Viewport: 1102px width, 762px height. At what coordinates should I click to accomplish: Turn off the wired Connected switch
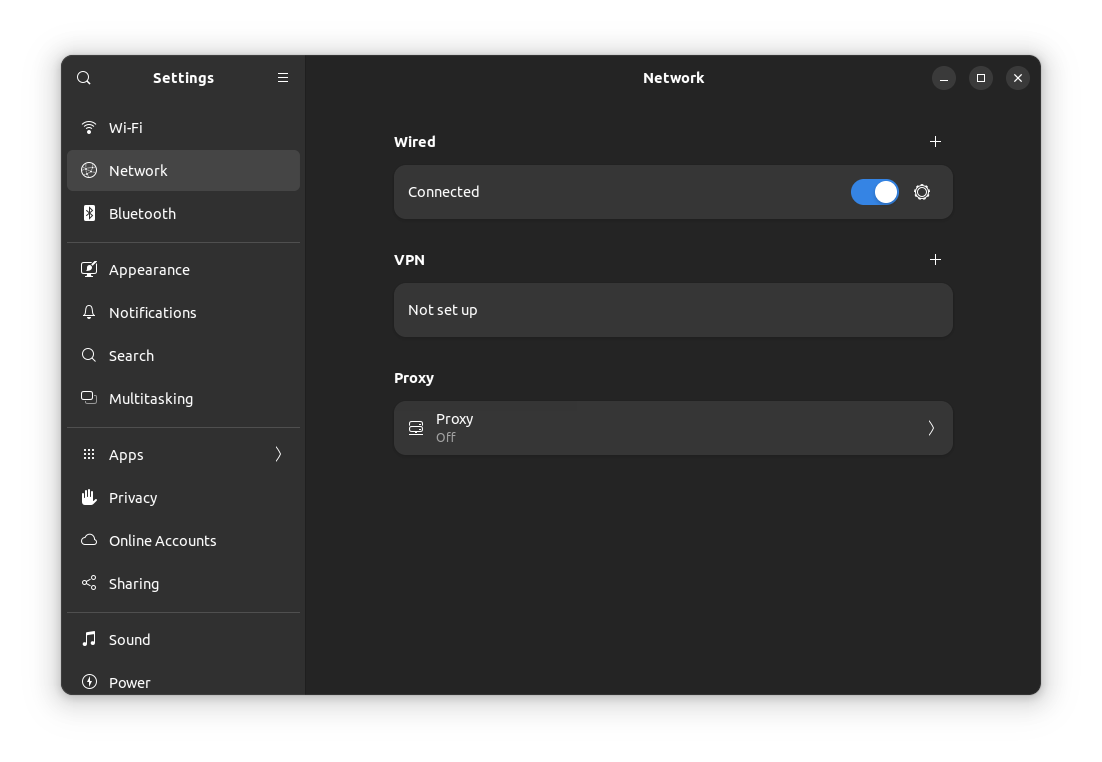(x=874, y=192)
